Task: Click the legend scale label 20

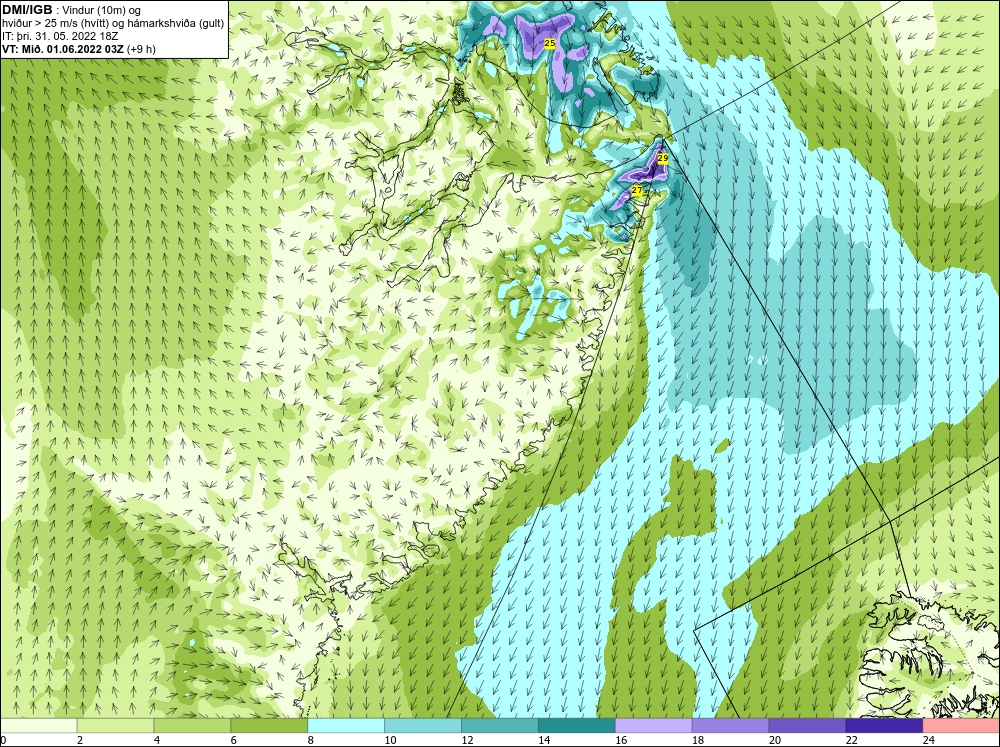Action: point(775,740)
